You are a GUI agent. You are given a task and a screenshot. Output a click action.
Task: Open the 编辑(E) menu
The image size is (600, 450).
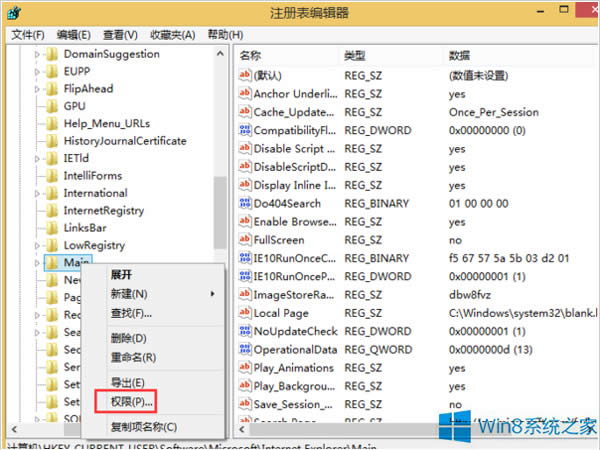[x=73, y=35]
